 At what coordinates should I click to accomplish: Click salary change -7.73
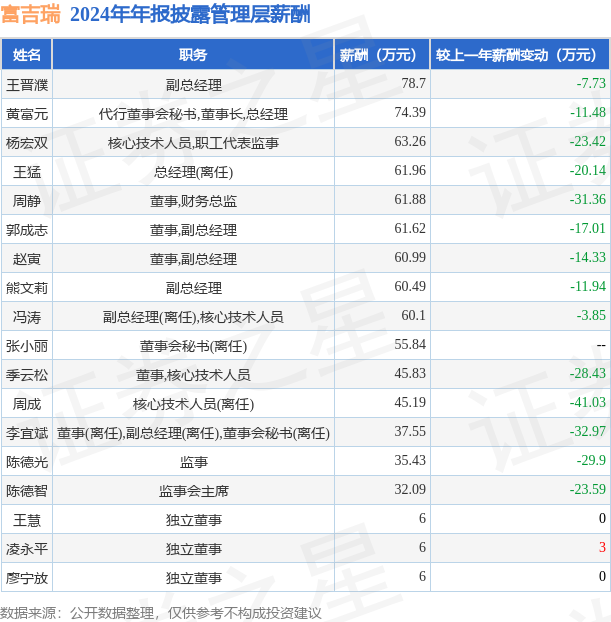pyautogui.click(x=591, y=83)
